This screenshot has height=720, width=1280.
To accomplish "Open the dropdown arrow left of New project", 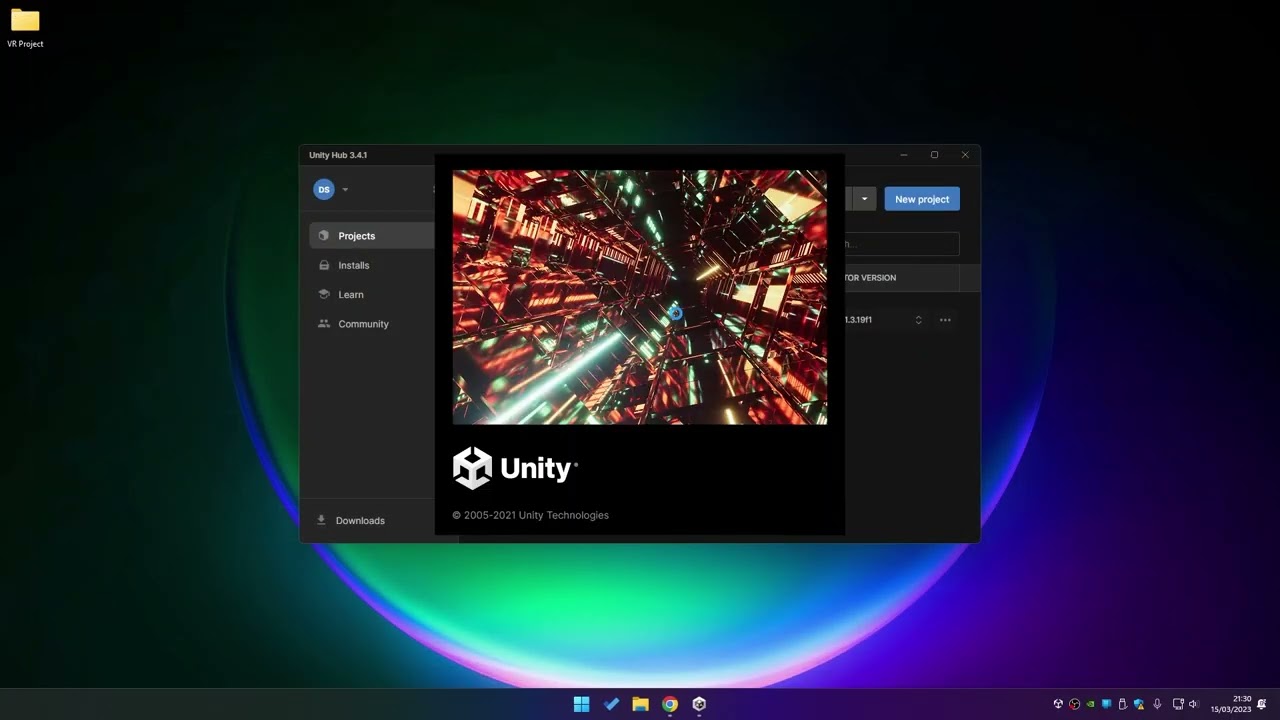I will click(865, 199).
